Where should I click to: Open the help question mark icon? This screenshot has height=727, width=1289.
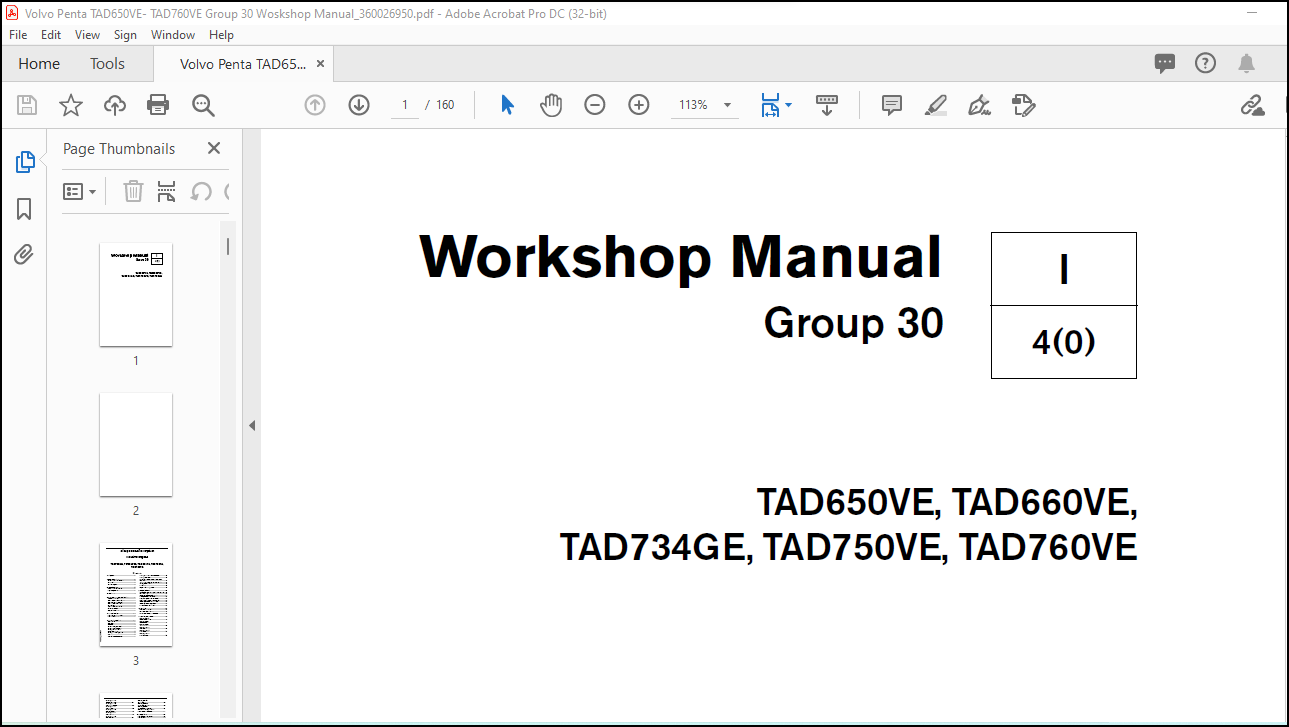(1206, 64)
